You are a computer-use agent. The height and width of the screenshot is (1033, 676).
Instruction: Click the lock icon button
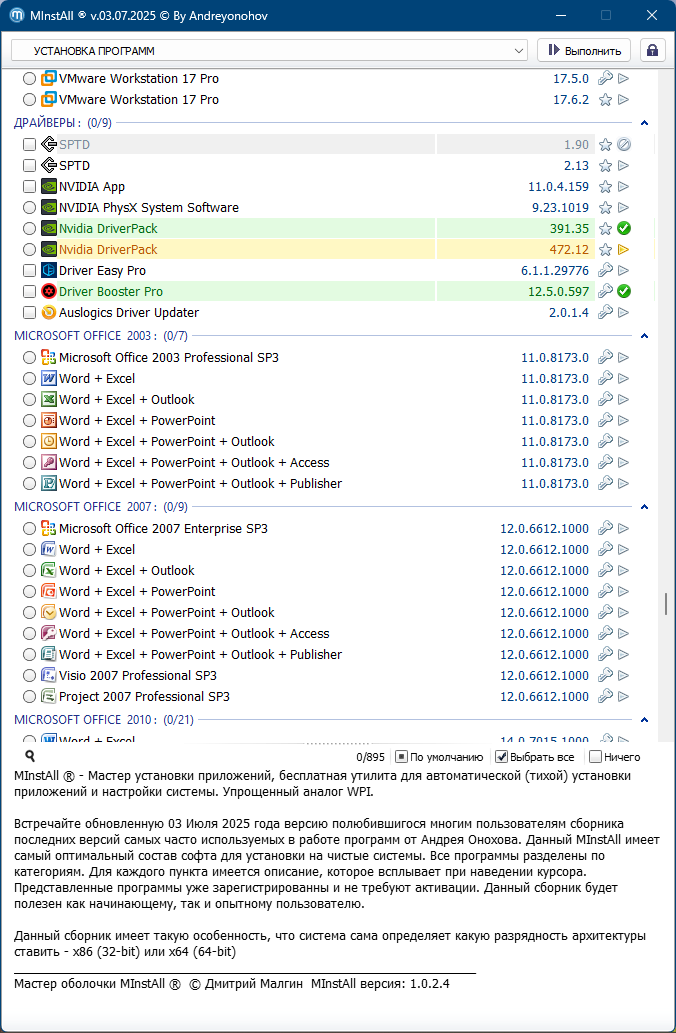(652, 50)
